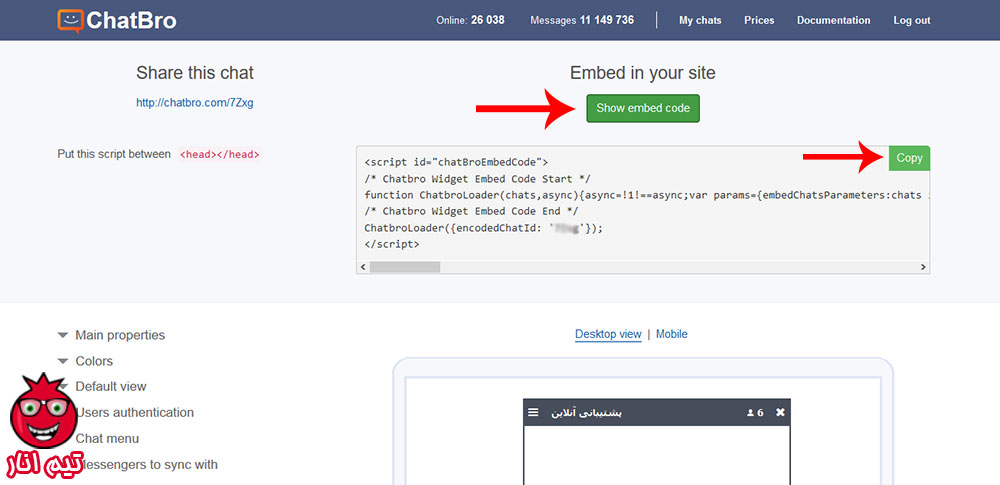Viewport: 1000px width, 485px height.
Task: Close the chat widget preview
Action: point(781,412)
